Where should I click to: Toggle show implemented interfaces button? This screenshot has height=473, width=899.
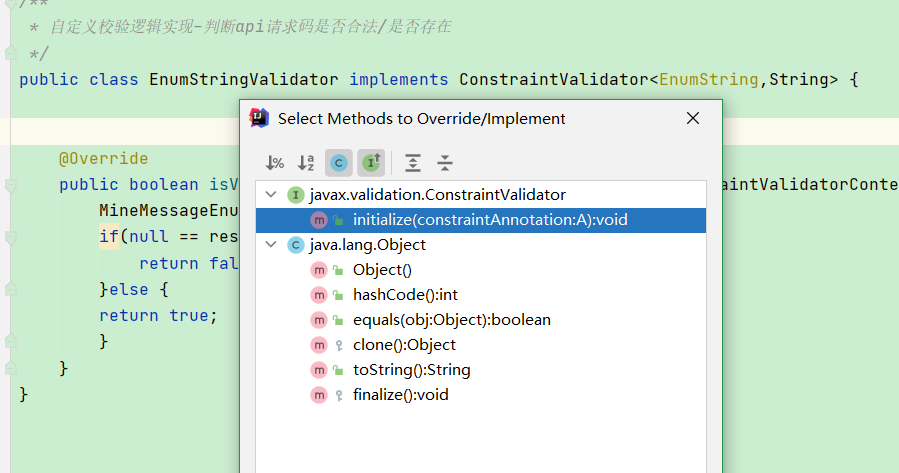point(371,163)
